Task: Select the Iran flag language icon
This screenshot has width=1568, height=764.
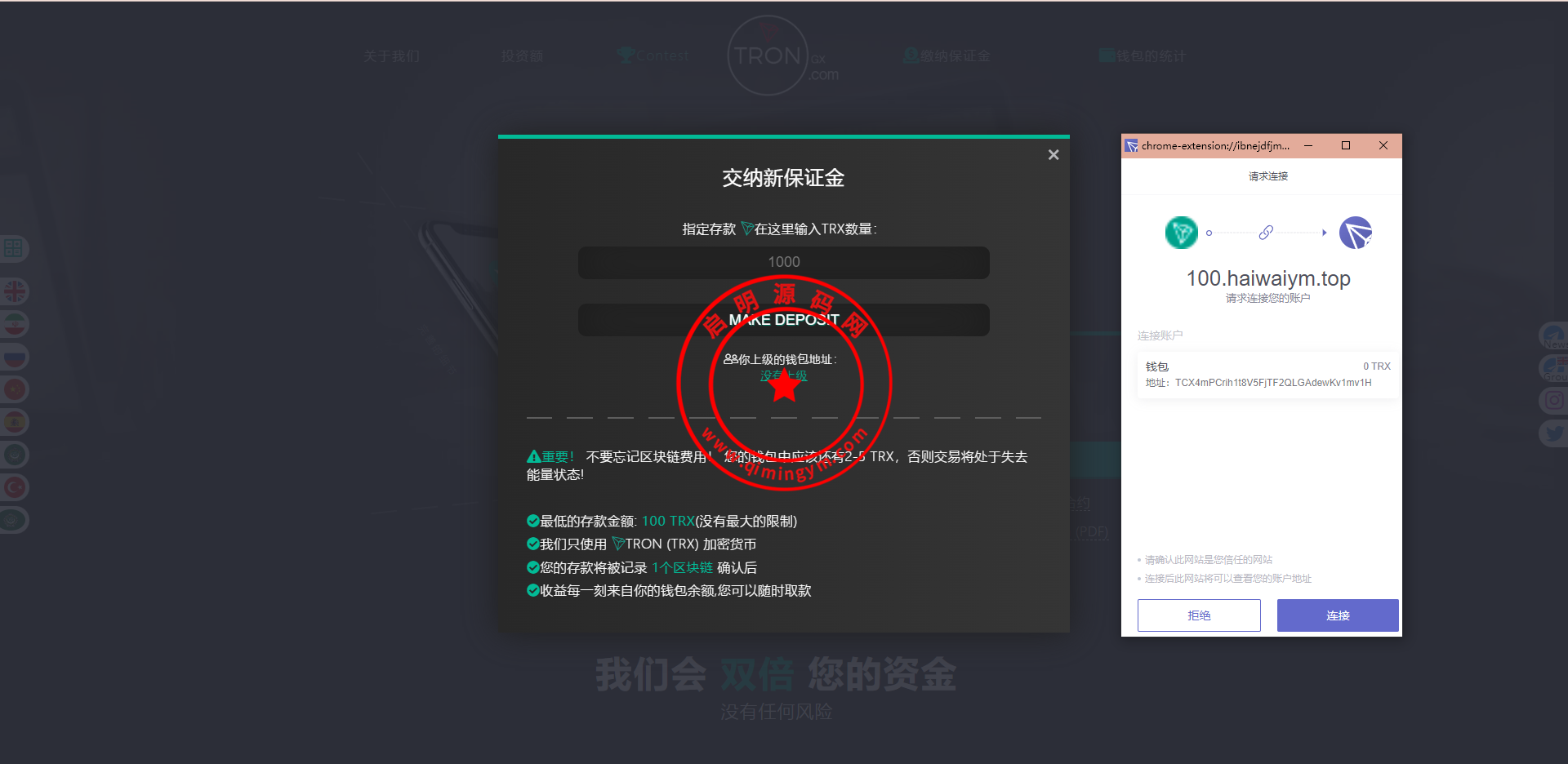Action: 15,324
